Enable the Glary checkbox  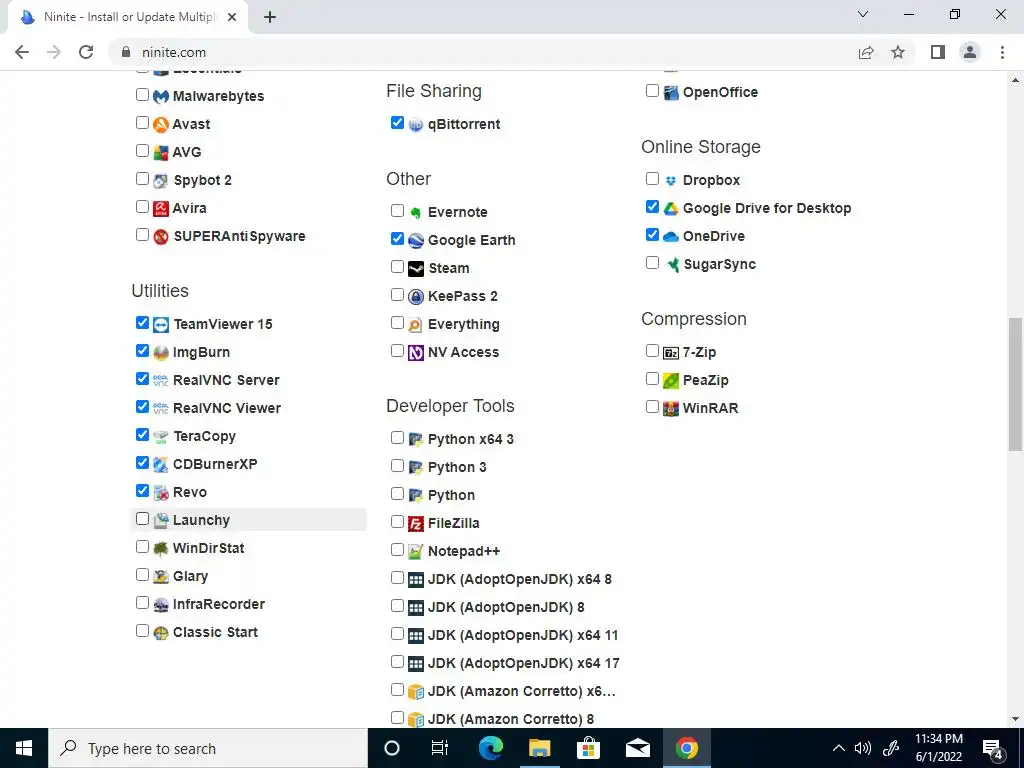tap(142, 575)
